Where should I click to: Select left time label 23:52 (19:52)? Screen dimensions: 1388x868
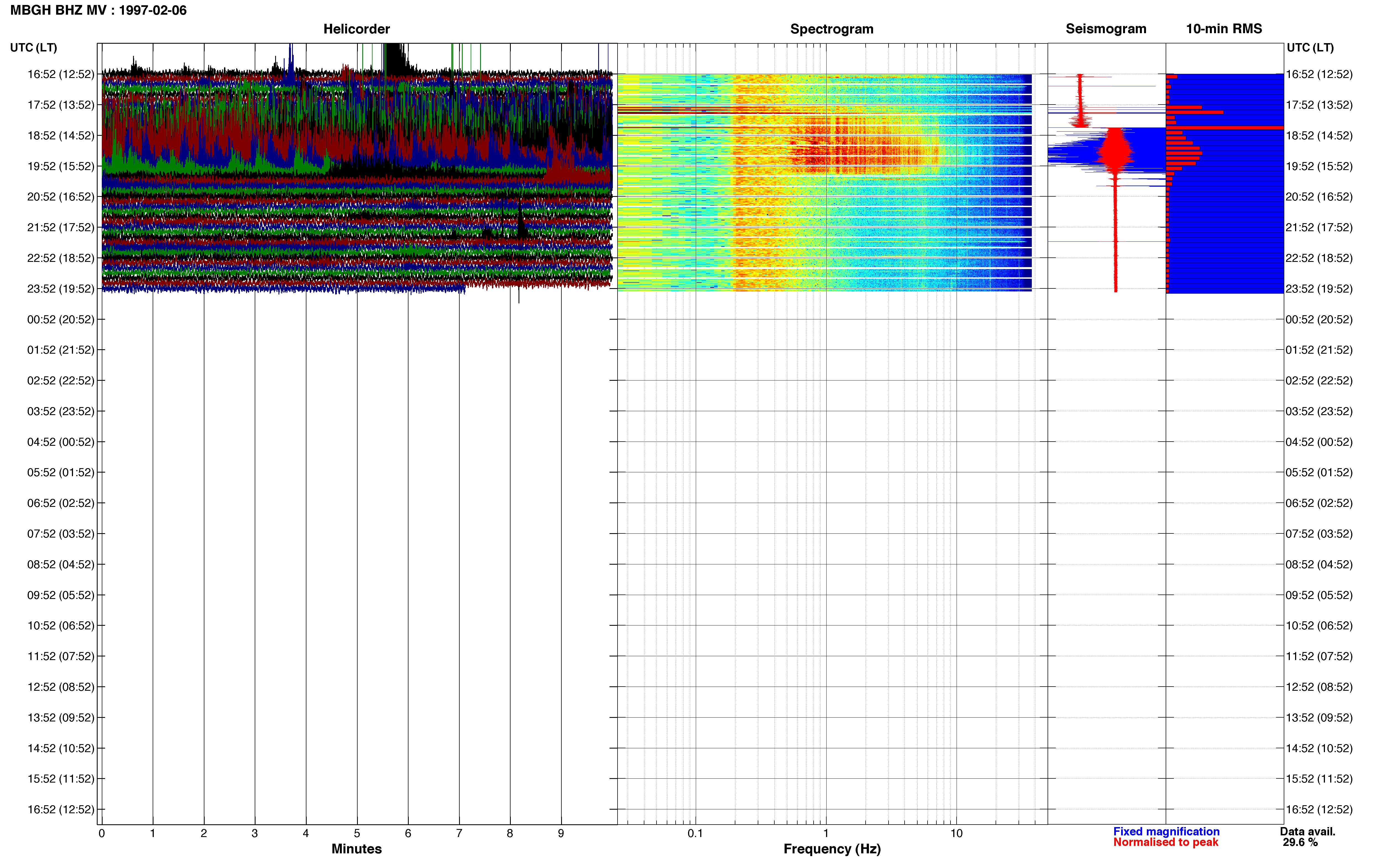pyautogui.click(x=61, y=289)
